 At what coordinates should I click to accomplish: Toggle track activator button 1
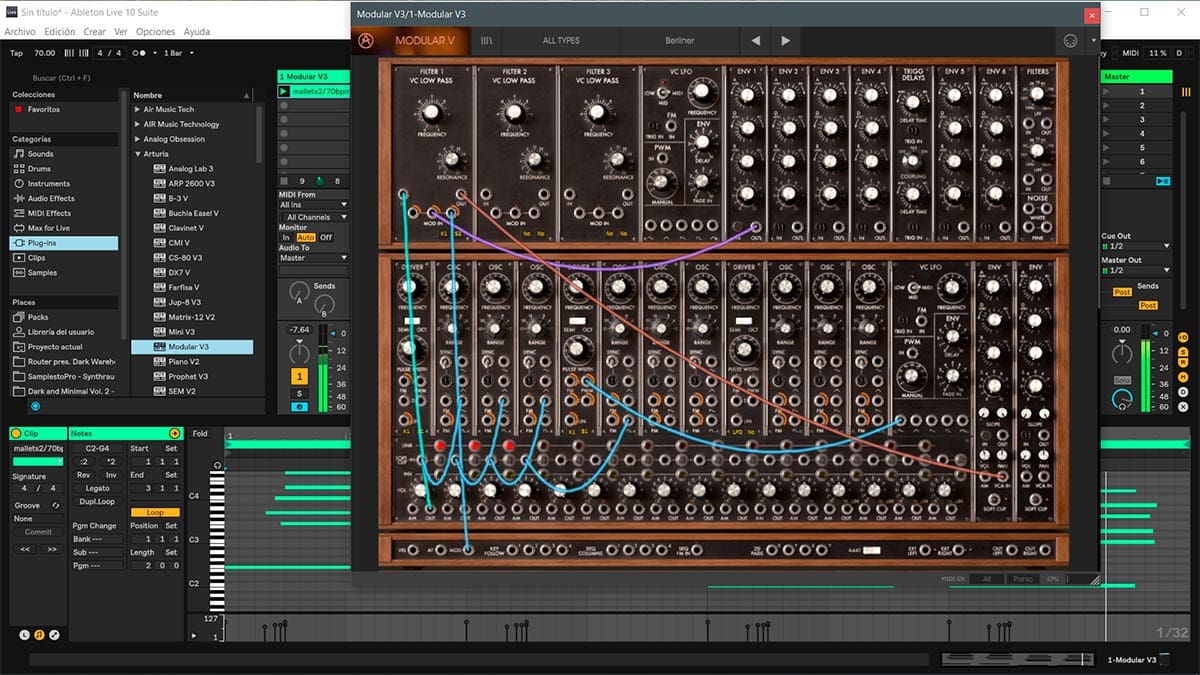[299, 376]
